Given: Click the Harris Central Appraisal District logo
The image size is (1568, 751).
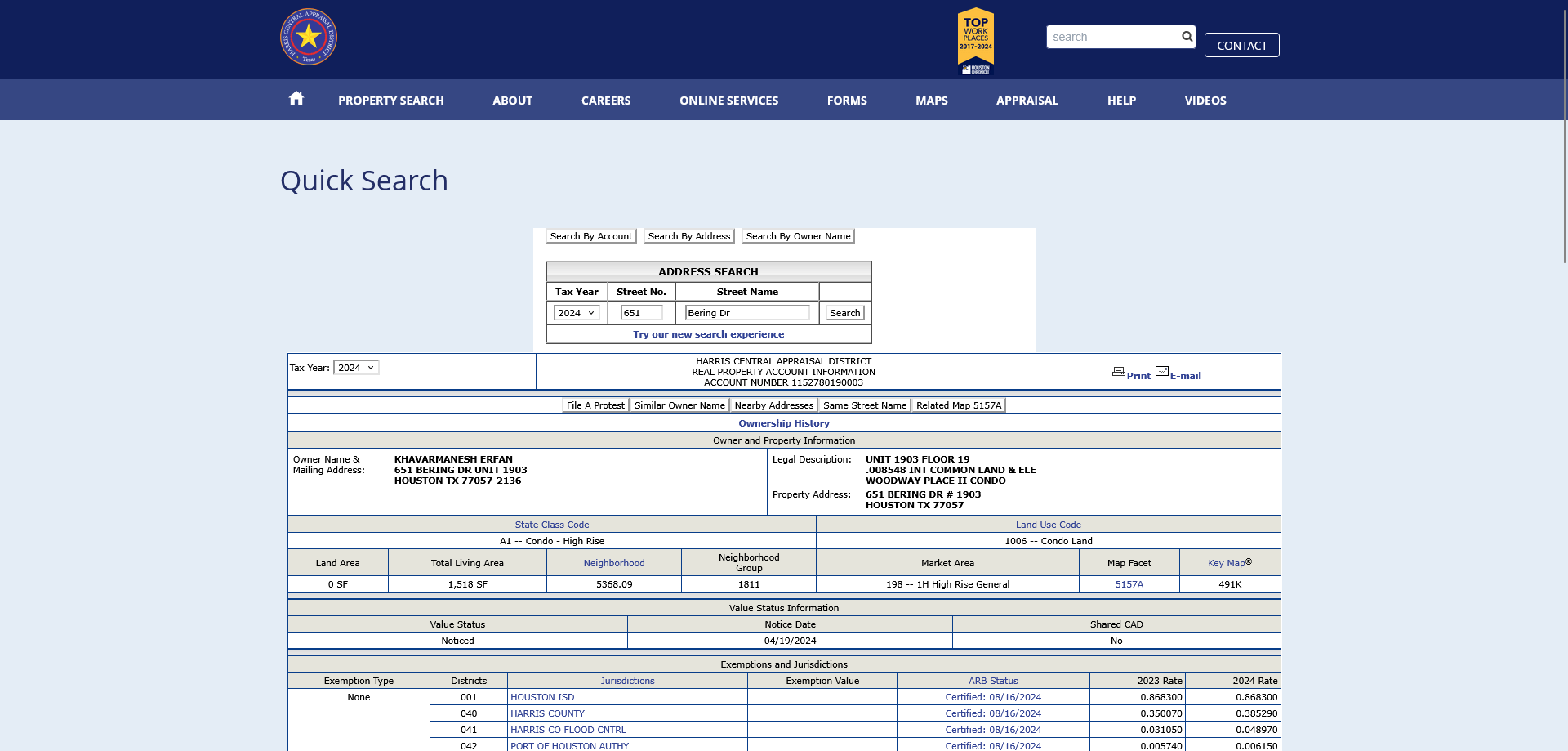Looking at the screenshot, I should (x=309, y=37).
